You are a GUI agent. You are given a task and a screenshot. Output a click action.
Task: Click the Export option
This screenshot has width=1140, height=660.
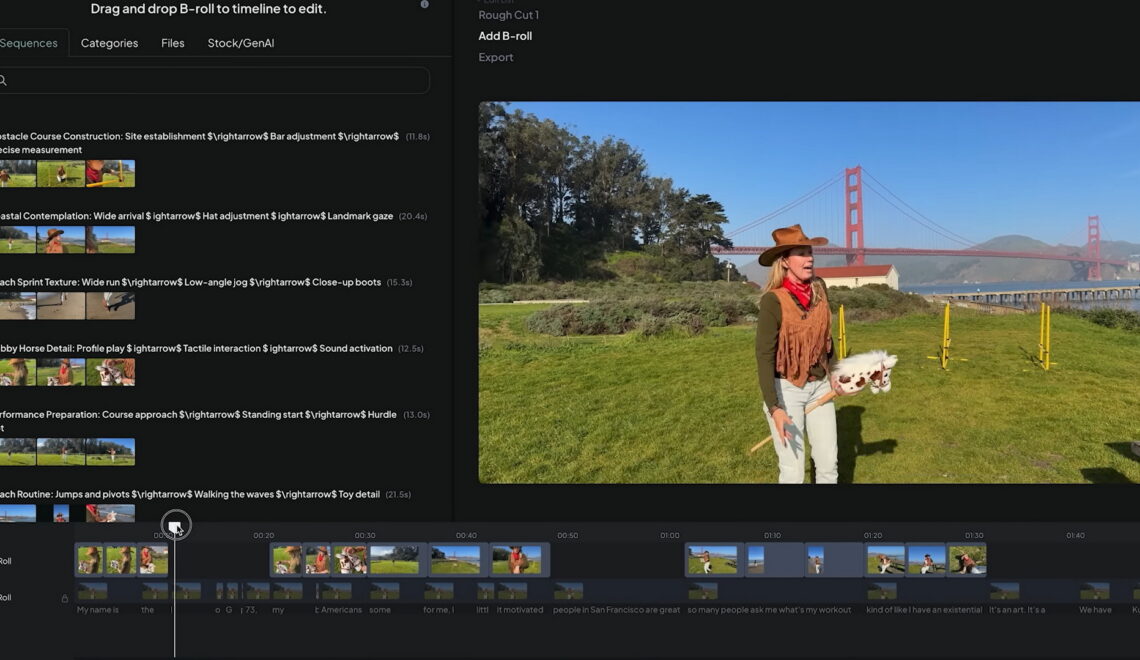(x=496, y=57)
